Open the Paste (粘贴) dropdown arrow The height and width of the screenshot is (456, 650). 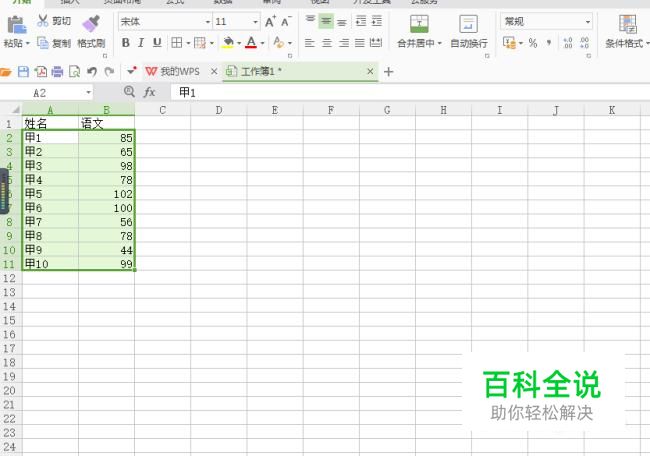(x=28, y=43)
